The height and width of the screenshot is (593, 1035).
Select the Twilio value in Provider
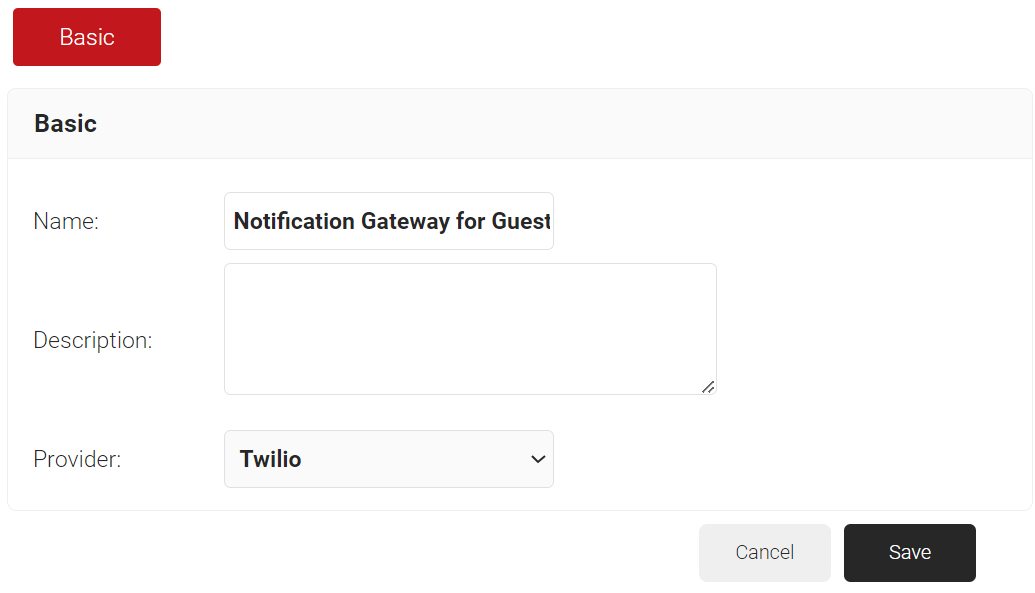point(271,459)
